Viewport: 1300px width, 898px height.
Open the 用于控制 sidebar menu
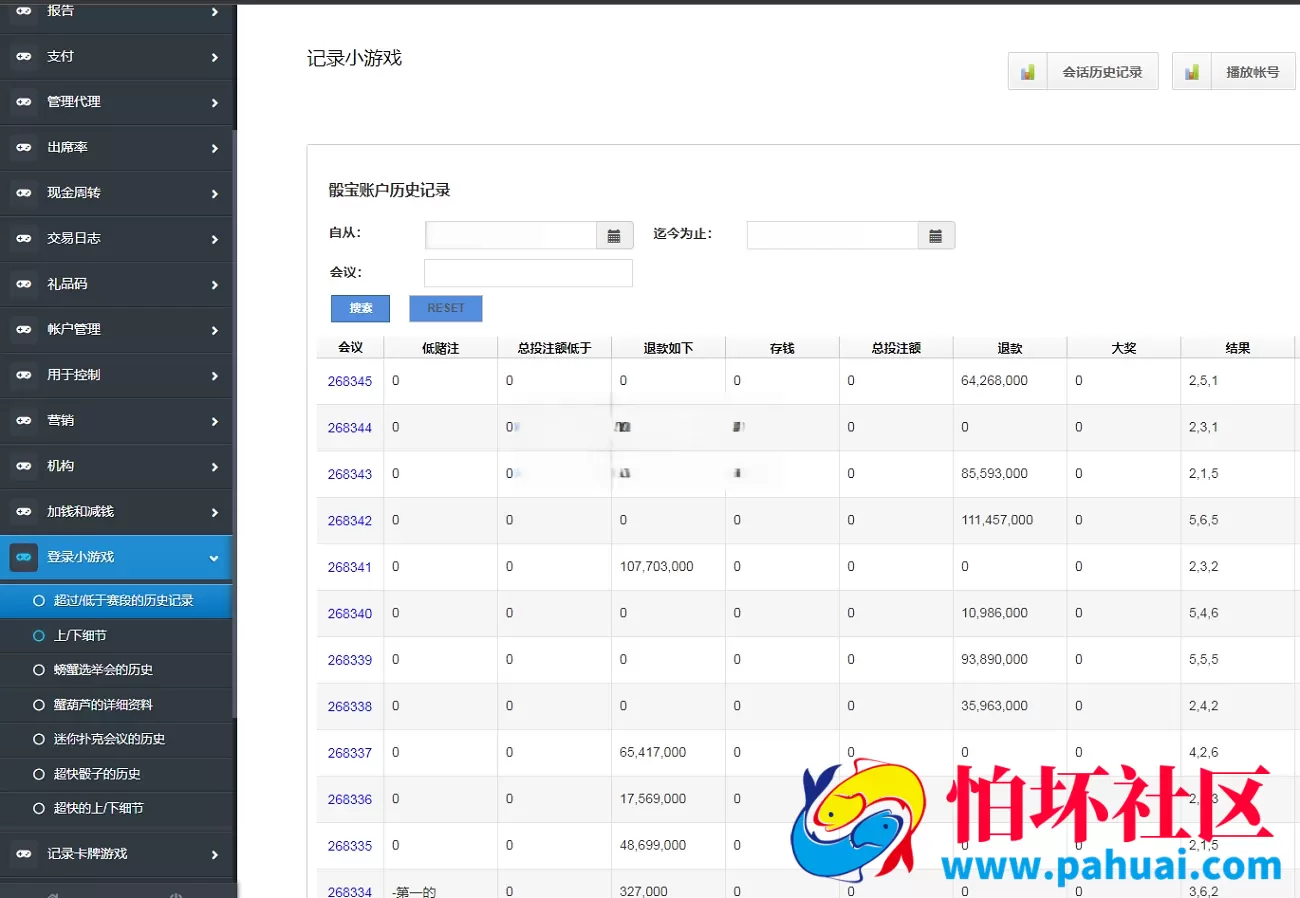pyautogui.click(x=116, y=375)
